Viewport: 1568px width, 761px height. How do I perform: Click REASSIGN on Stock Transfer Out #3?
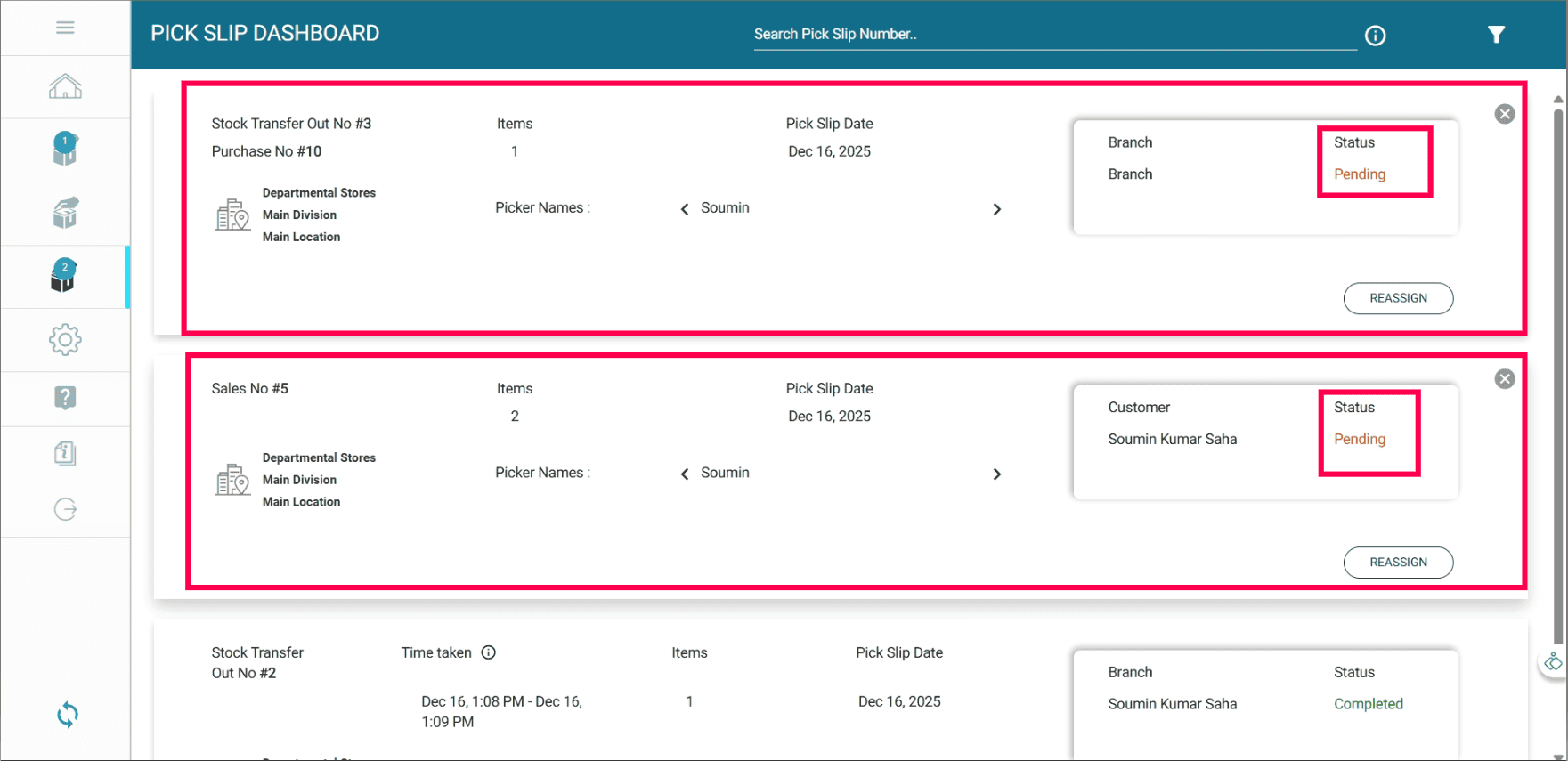pyautogui.click(x=1398, y=298)
